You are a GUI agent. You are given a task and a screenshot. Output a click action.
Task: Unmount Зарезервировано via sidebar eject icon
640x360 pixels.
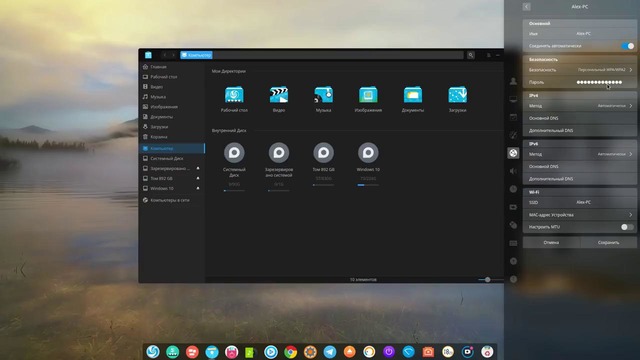(x=198, y=168)
